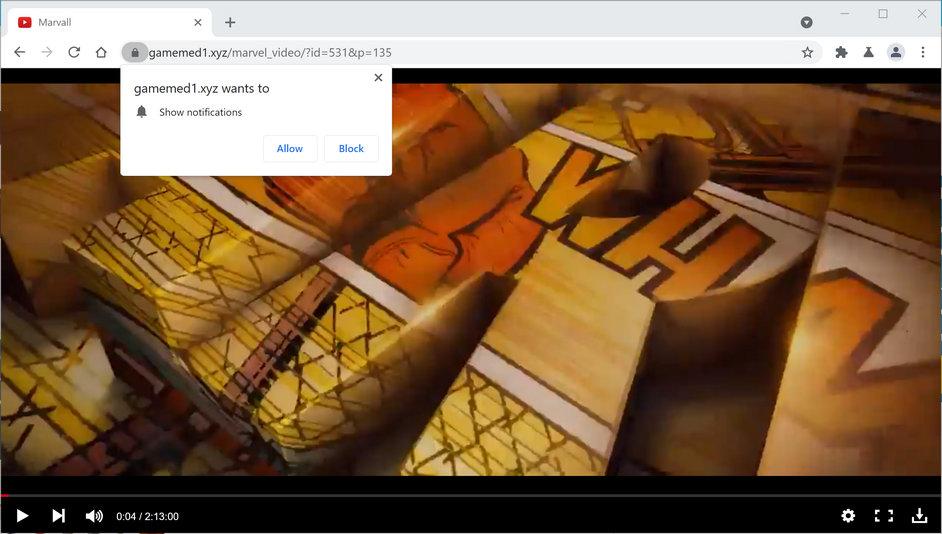Minimize the browser window
942x534 pixels.
(x=845, y=13)
